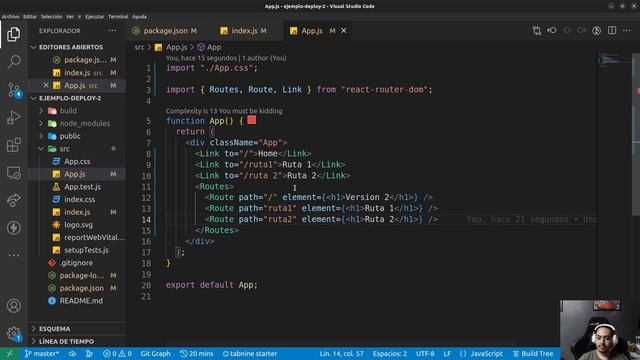Image resolution: width=640 pixels, height=360 pixels.
Task: Open the Terminal menu
Action: (118, 17)
